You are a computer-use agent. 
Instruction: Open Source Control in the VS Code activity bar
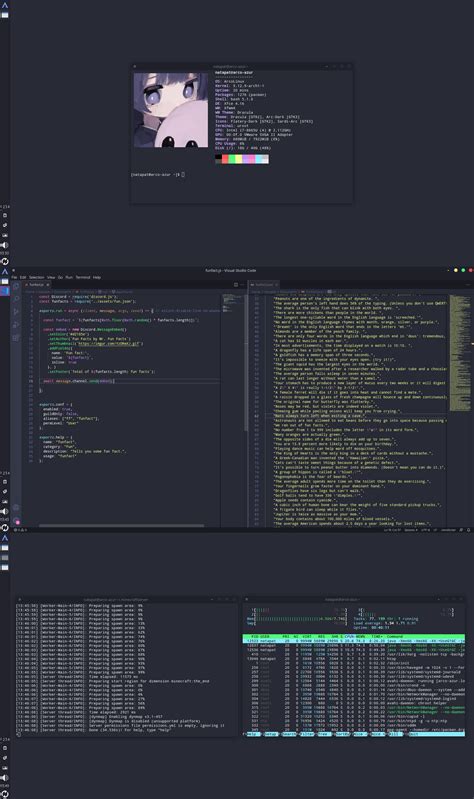point(16,311)
